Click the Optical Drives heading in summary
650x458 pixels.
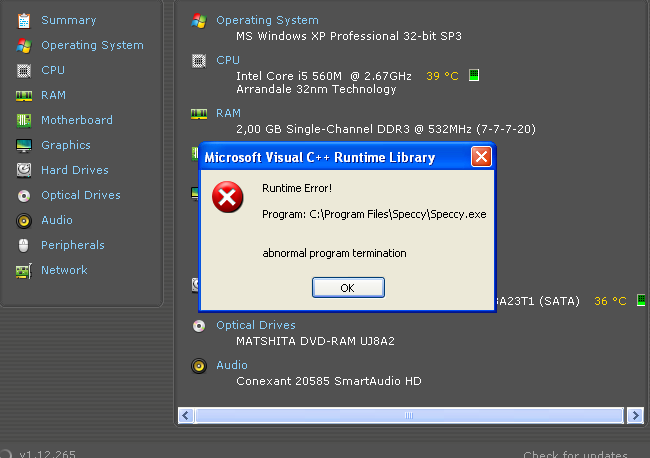[256, 325]
